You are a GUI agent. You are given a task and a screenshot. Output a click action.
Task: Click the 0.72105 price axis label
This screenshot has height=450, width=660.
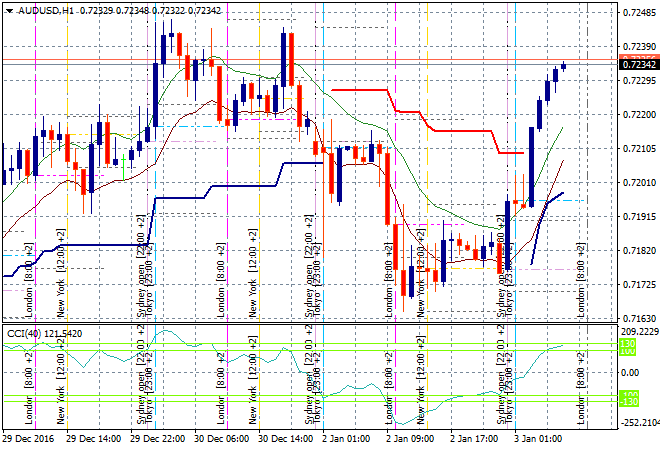639,149
